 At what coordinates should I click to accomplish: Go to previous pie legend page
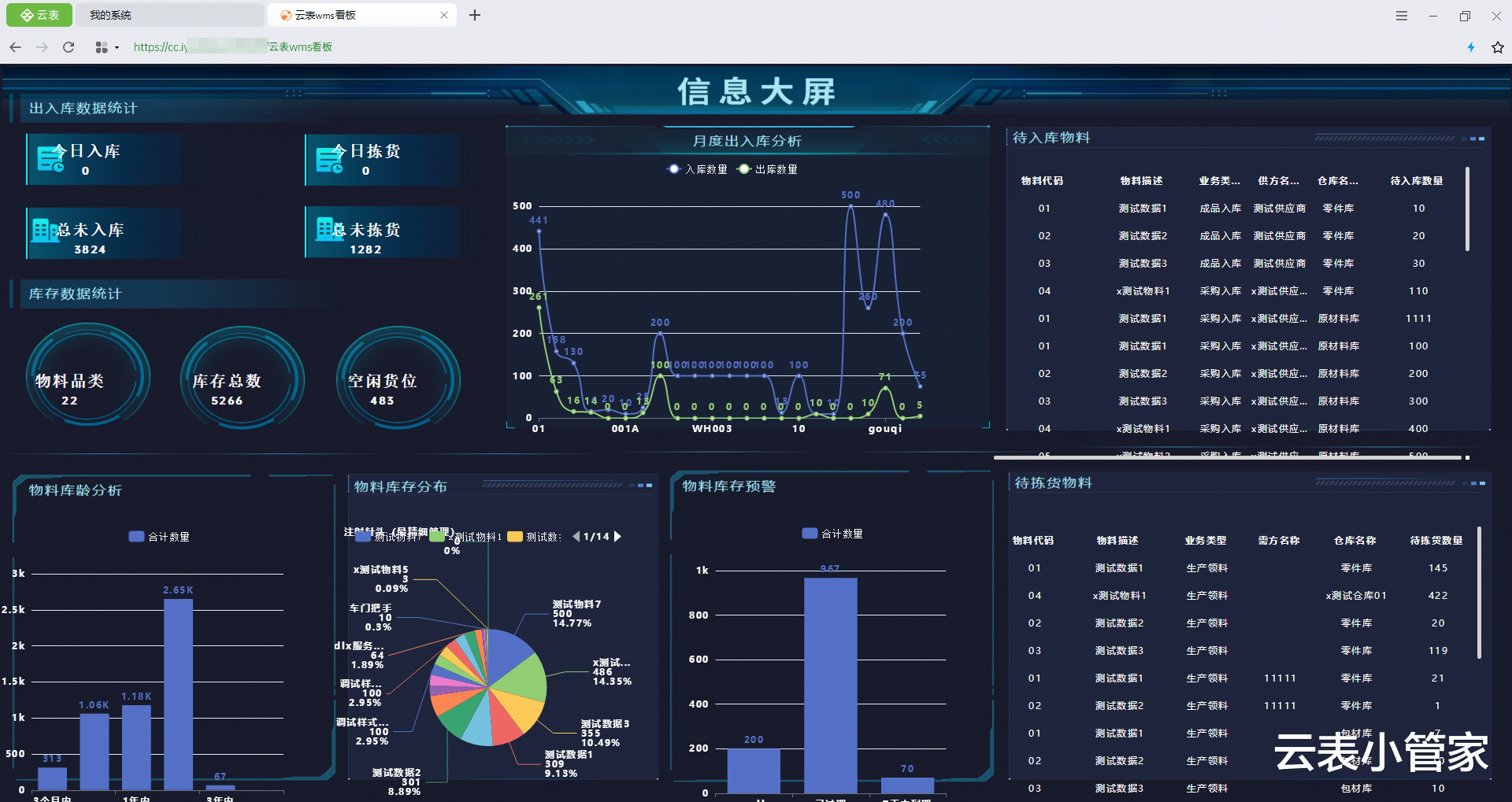(576, 537)
